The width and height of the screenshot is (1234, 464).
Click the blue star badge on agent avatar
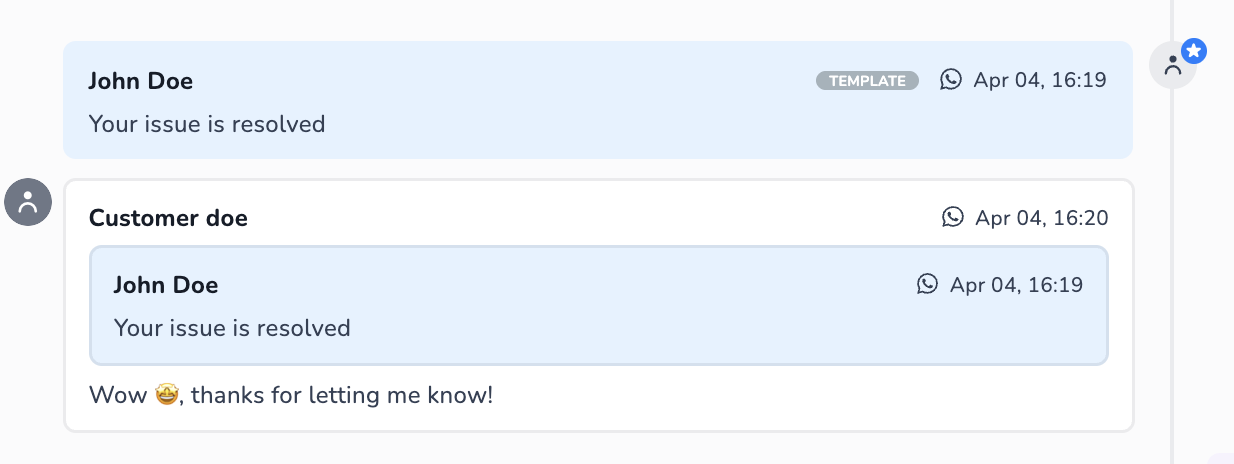(1193, 51)
